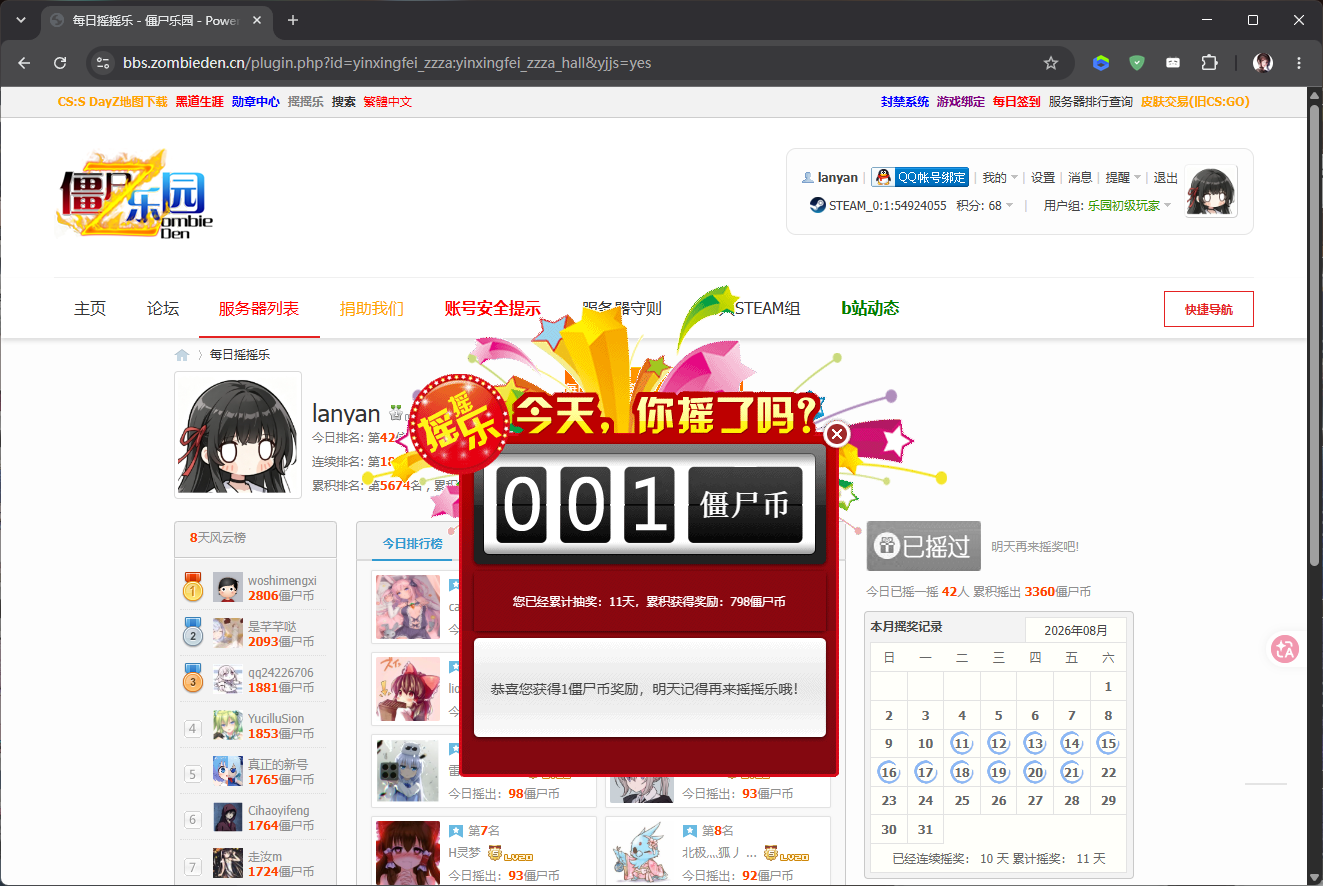The image size is (1323, 886).
Task: Open lanyan's avatar in the header panel
Action: tap(1211, 191)
